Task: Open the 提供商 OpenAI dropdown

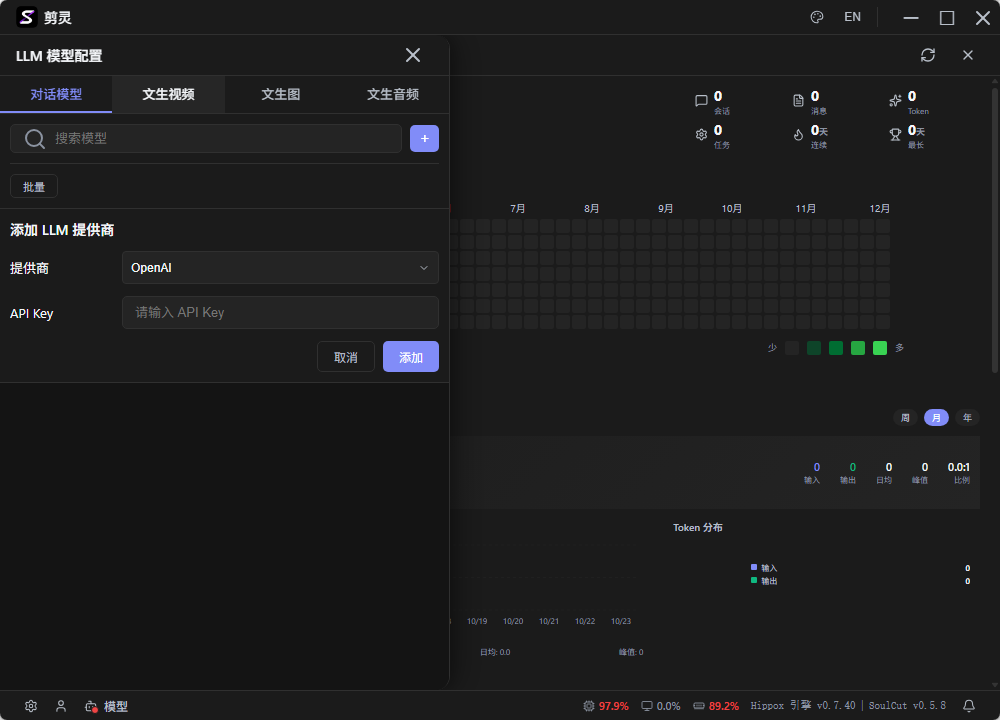Action: 280,268
